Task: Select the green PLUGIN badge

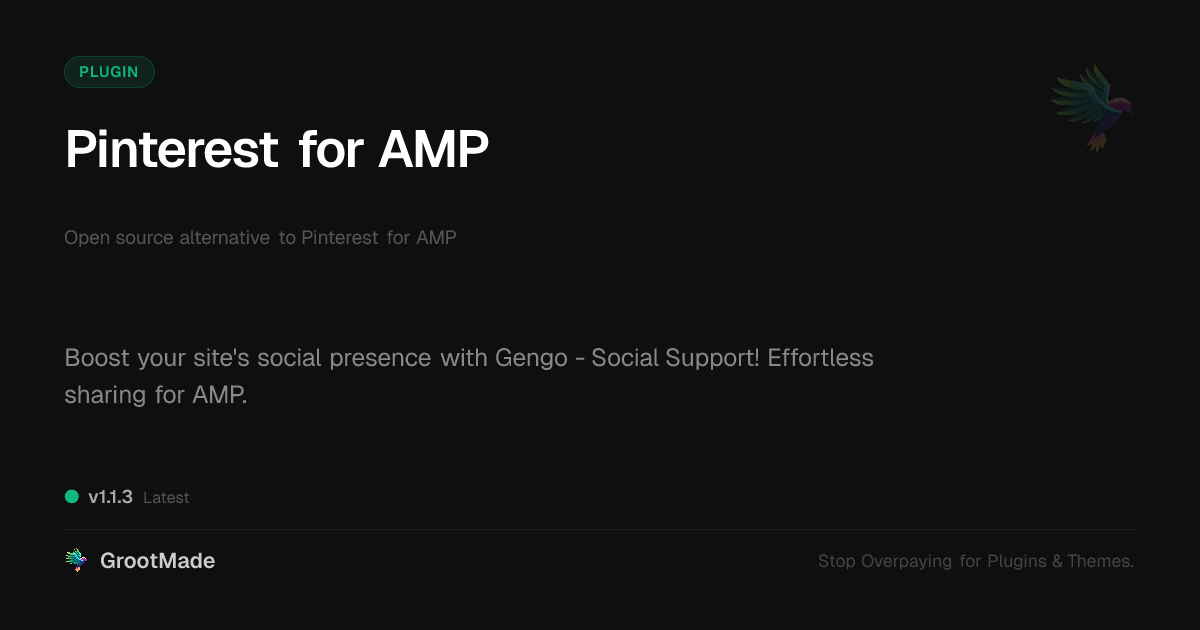Action: (x=109, y=72)
